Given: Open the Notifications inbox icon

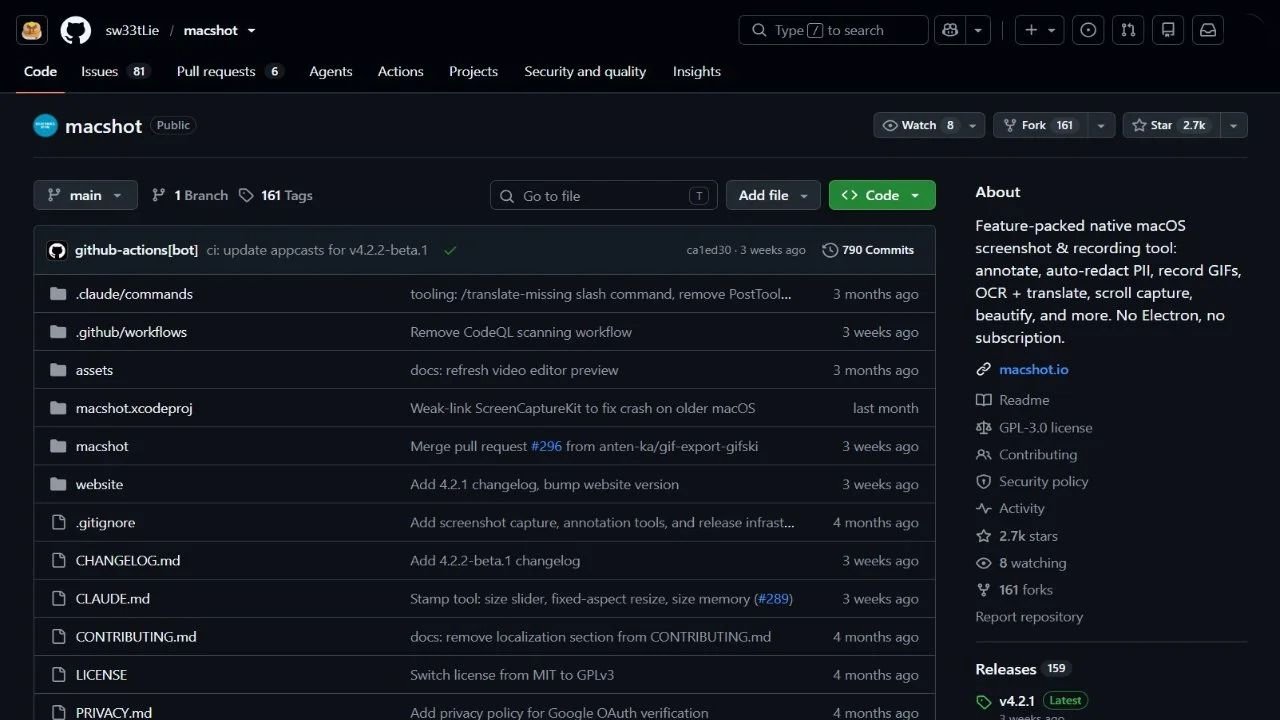Looking at the screenshot, I should tap(1208, 30).
